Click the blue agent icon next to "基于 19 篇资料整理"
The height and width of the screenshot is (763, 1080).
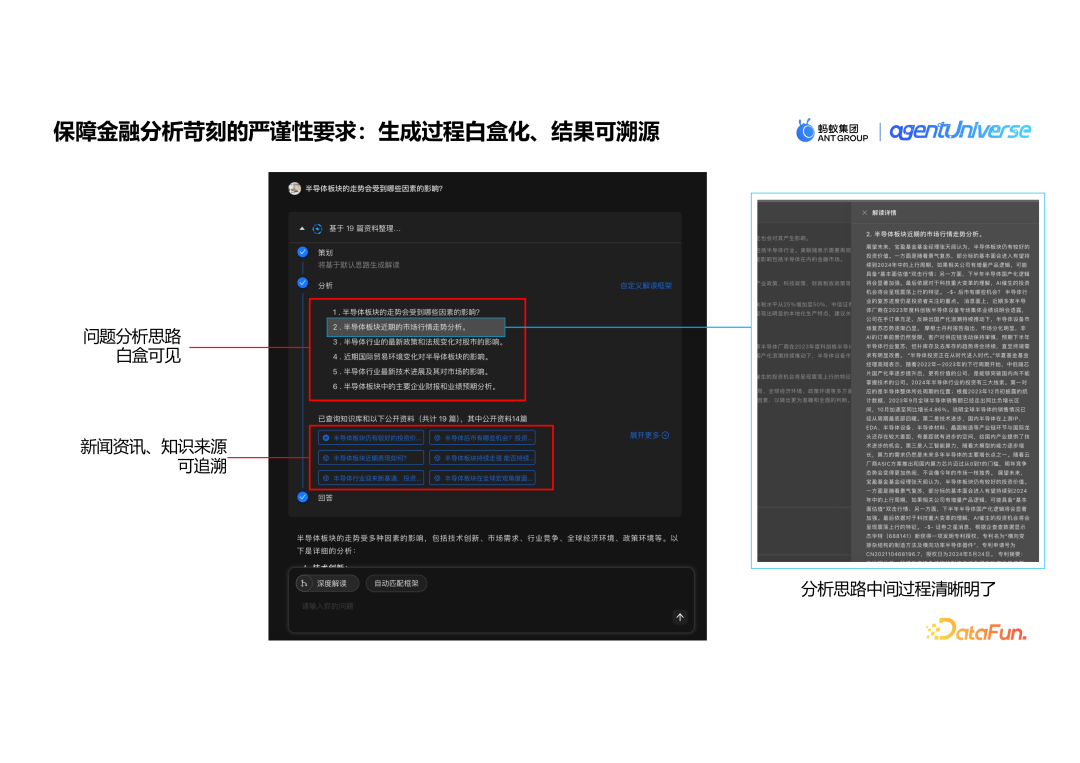[316, 227]
